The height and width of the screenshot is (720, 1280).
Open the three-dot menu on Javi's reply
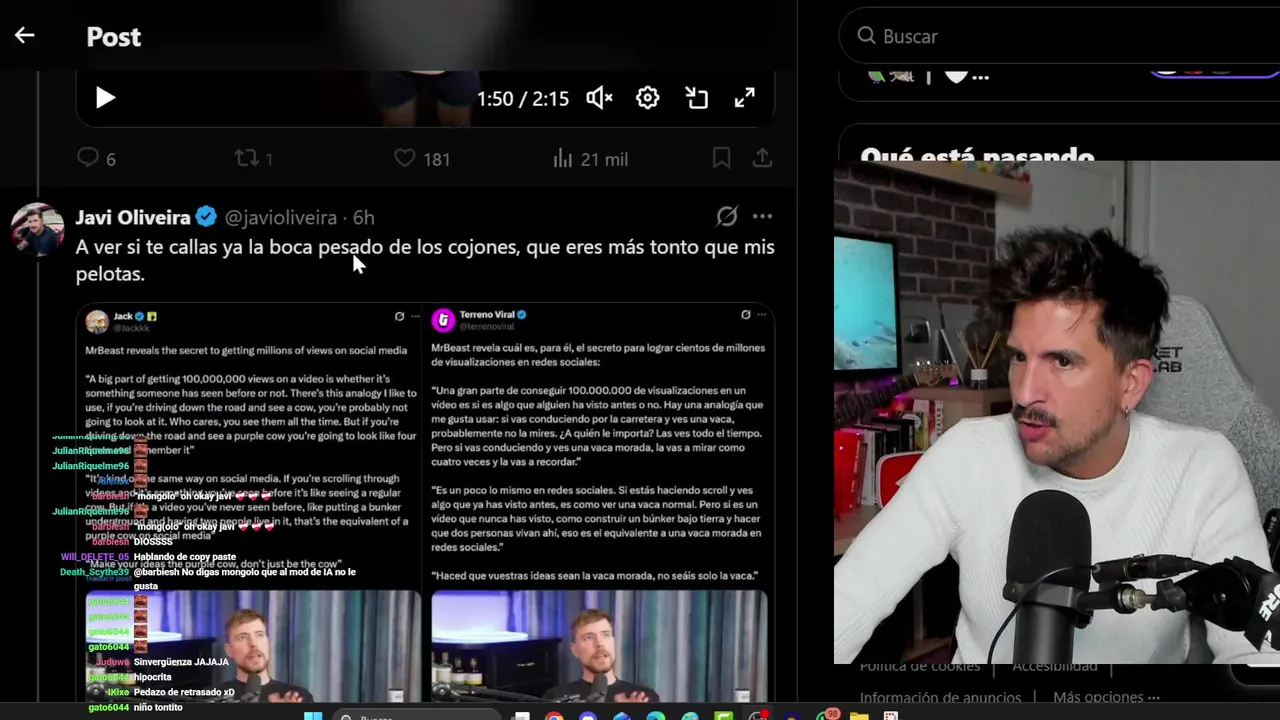(762, 216)
